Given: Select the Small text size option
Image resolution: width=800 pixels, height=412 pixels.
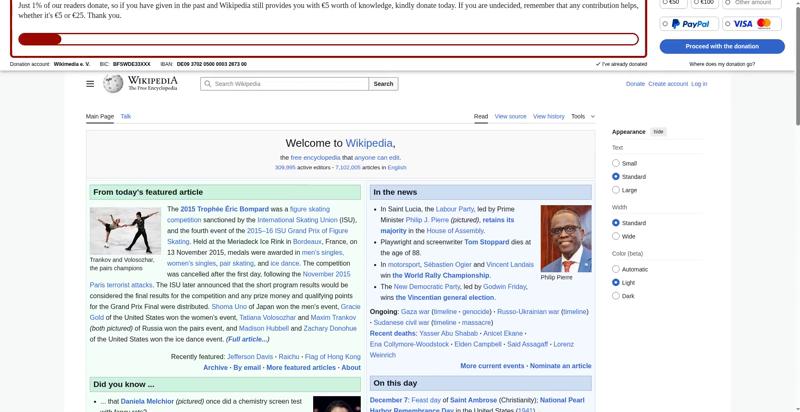Looking at the screenshot, I should (x=616, y=163).
